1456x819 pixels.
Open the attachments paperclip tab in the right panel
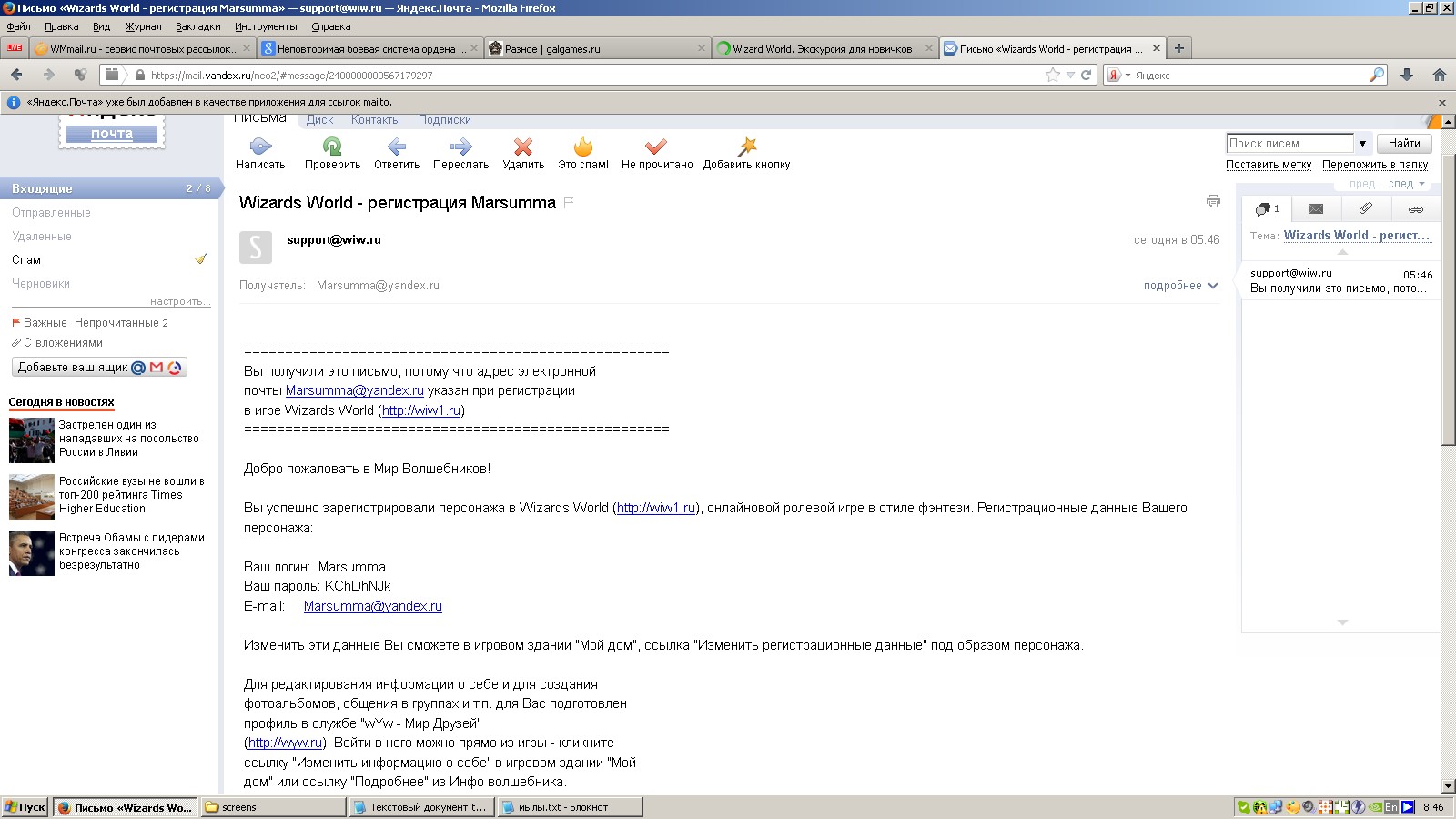pyautogui.click(x=1365, y=209)
